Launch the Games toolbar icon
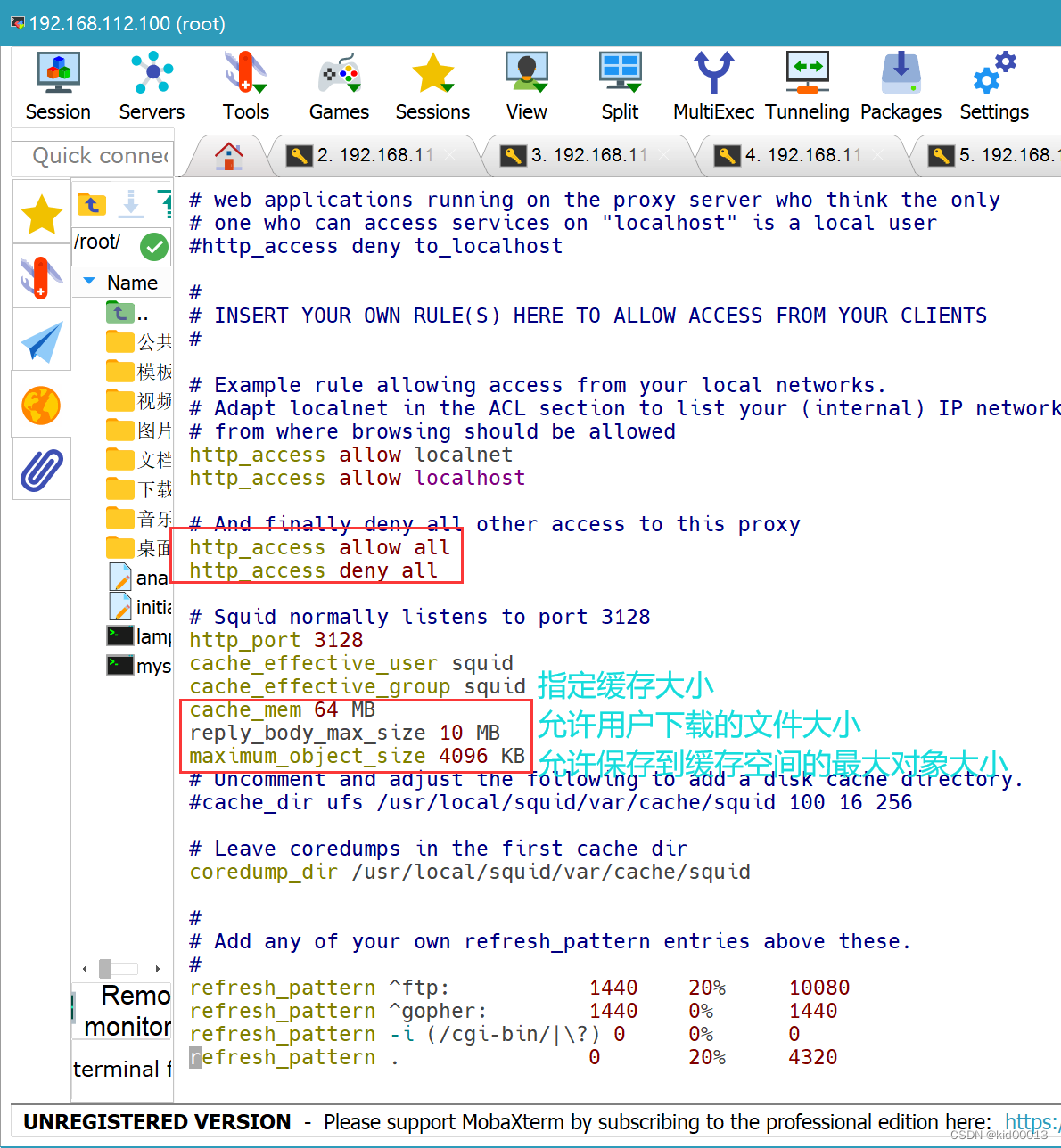Image resolution: width=1061 pixels, height=1148 pixels. click(339, 86)
